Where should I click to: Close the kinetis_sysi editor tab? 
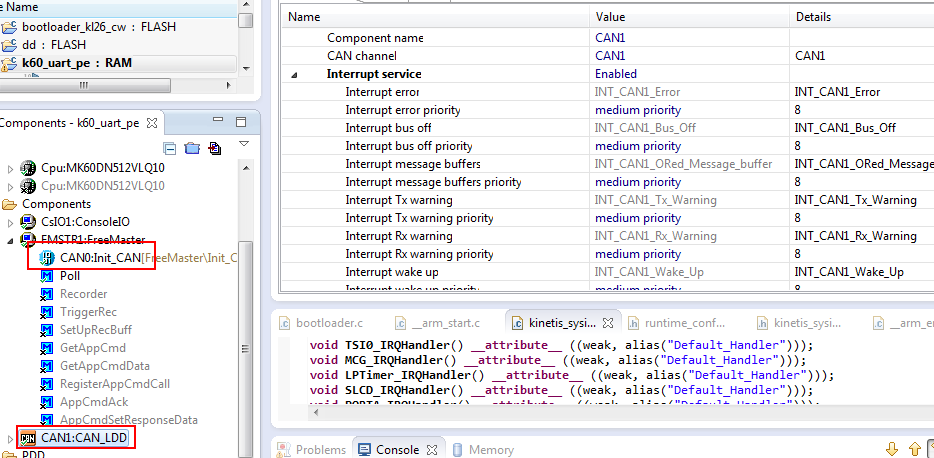(x=607, y=323)
